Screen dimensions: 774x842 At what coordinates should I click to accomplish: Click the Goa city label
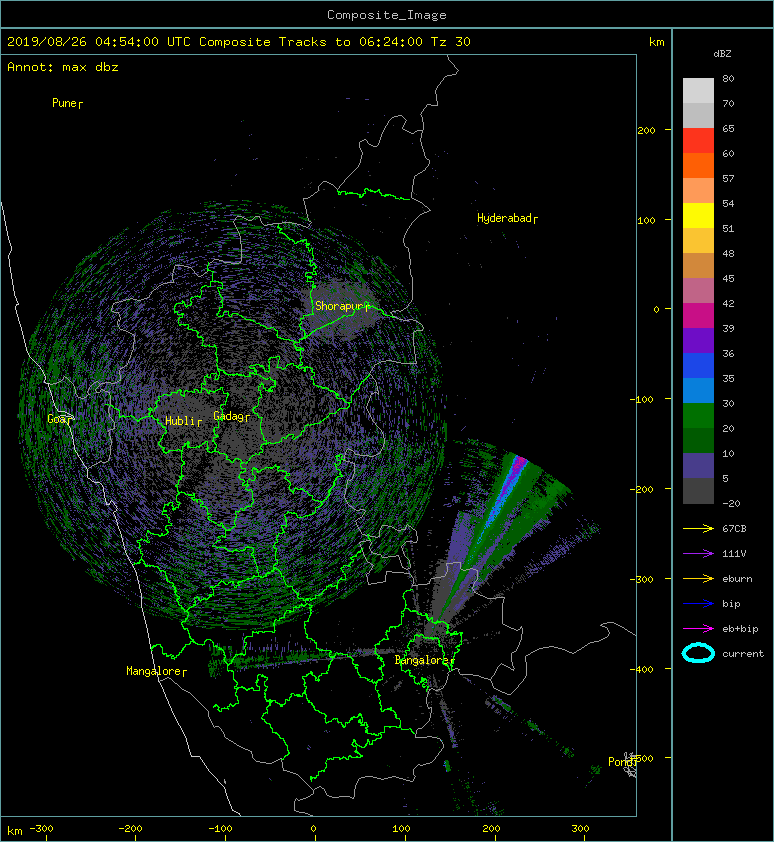pyautogui.click(x=59, y=419)
